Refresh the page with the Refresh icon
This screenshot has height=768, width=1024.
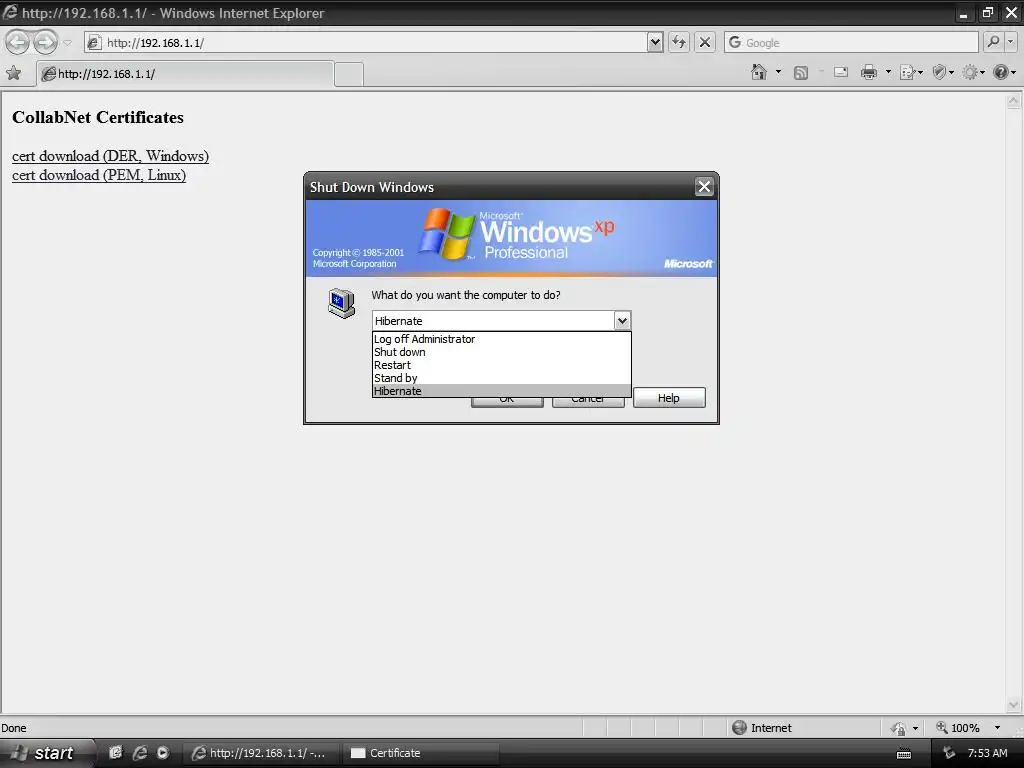click(x=679, y=42)
